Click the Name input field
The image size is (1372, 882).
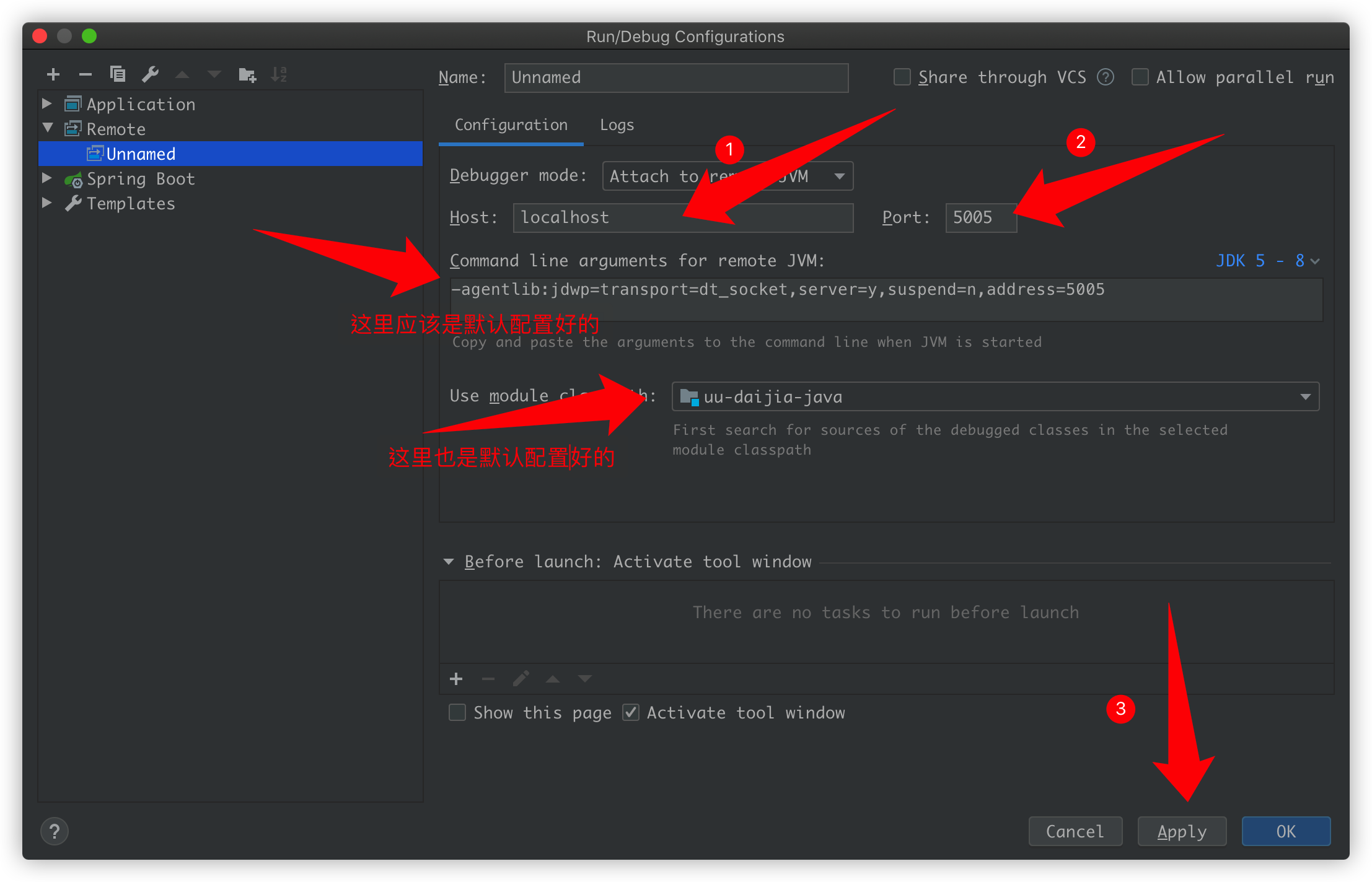coord(676,77)
